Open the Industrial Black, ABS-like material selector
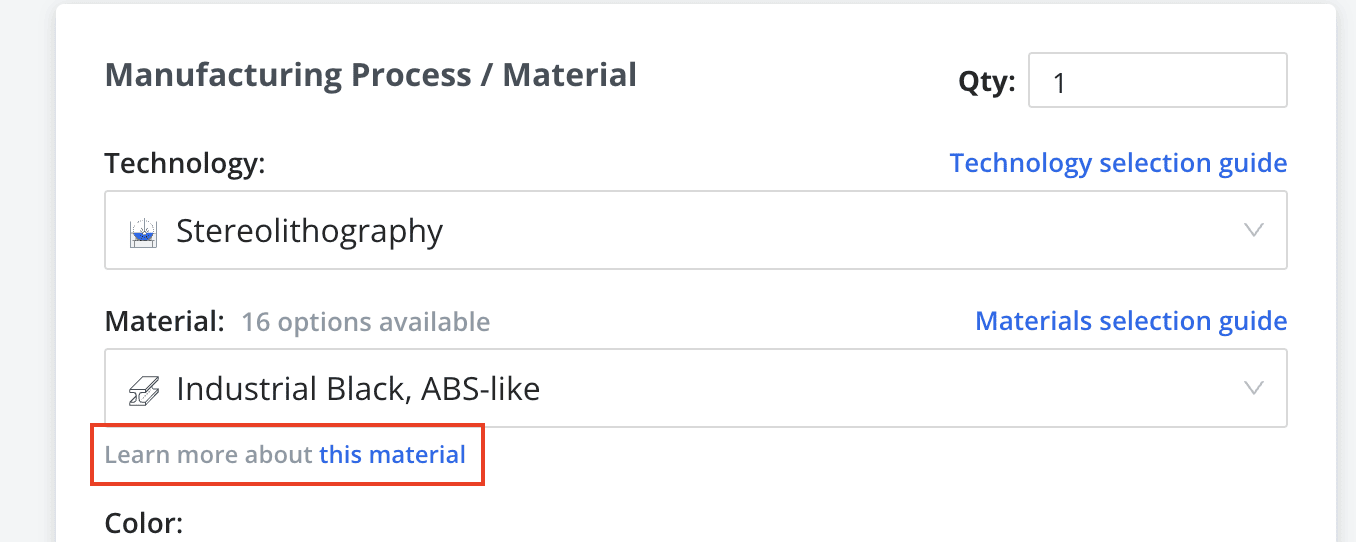 tap(695, 388)
